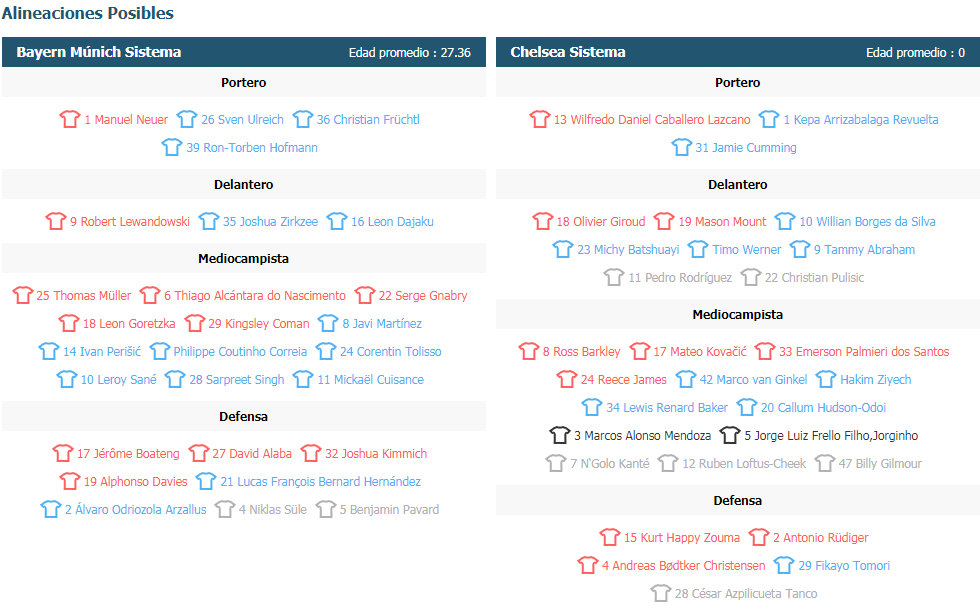Click the red shirt icon by Robert Lewandowski
Image resolution: width=980 pixels, height=610 pixels.
click(x=56, y=221)
